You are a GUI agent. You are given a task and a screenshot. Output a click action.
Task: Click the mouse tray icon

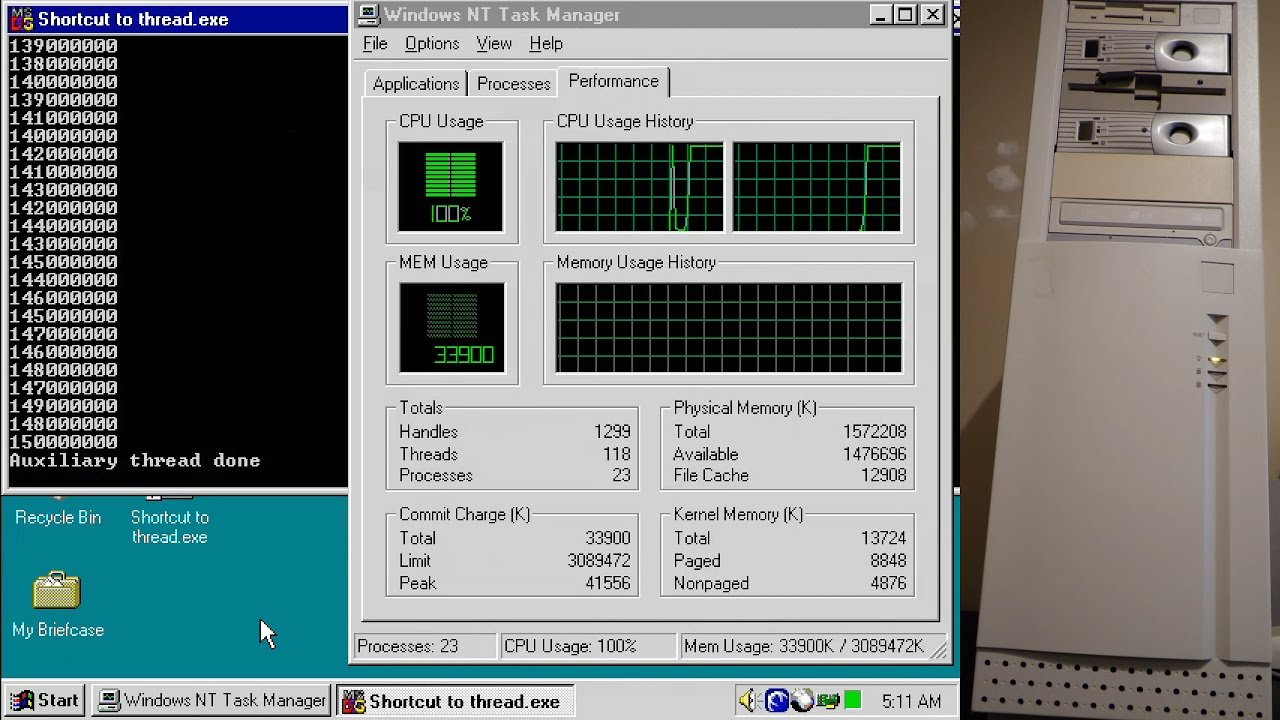[x=803, y=701]
